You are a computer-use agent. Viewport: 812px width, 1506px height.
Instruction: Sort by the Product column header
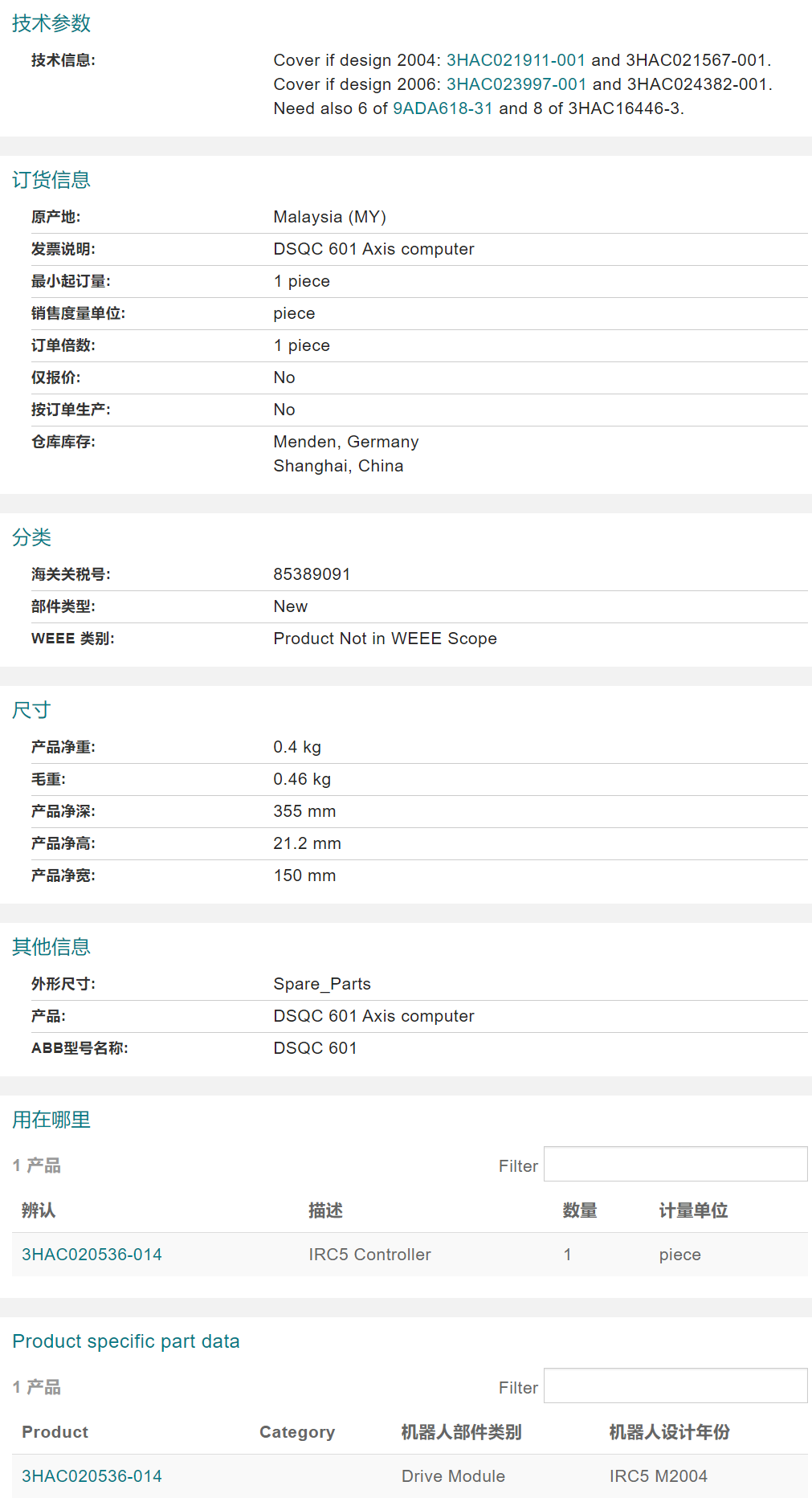55,1432
